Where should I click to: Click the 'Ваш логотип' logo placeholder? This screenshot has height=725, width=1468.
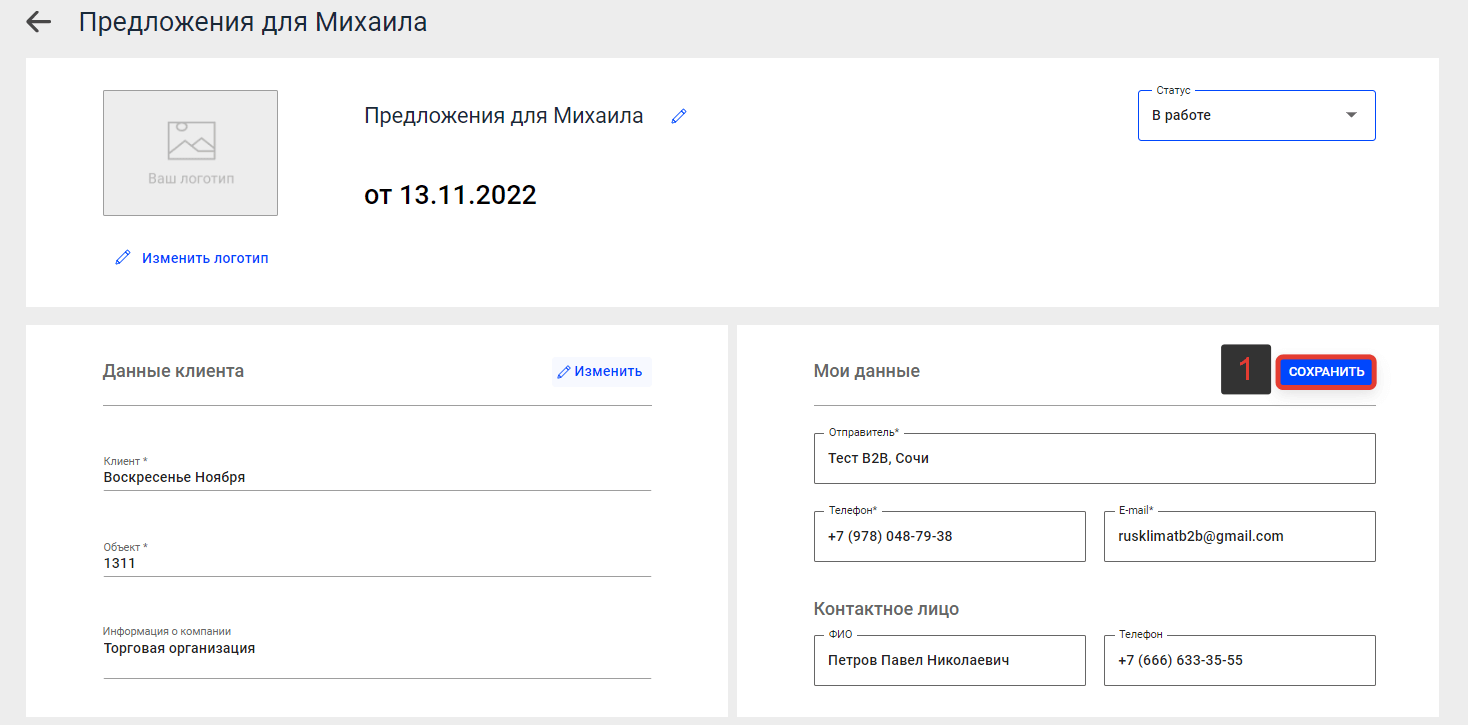pos(190,153)
